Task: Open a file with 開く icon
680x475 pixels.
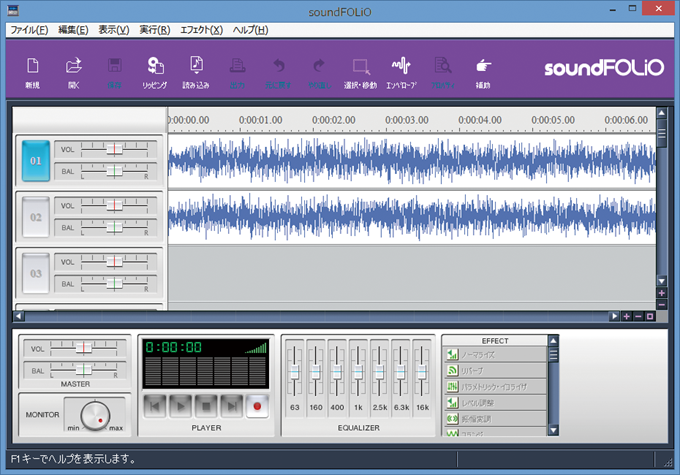Action: (74, 72)
